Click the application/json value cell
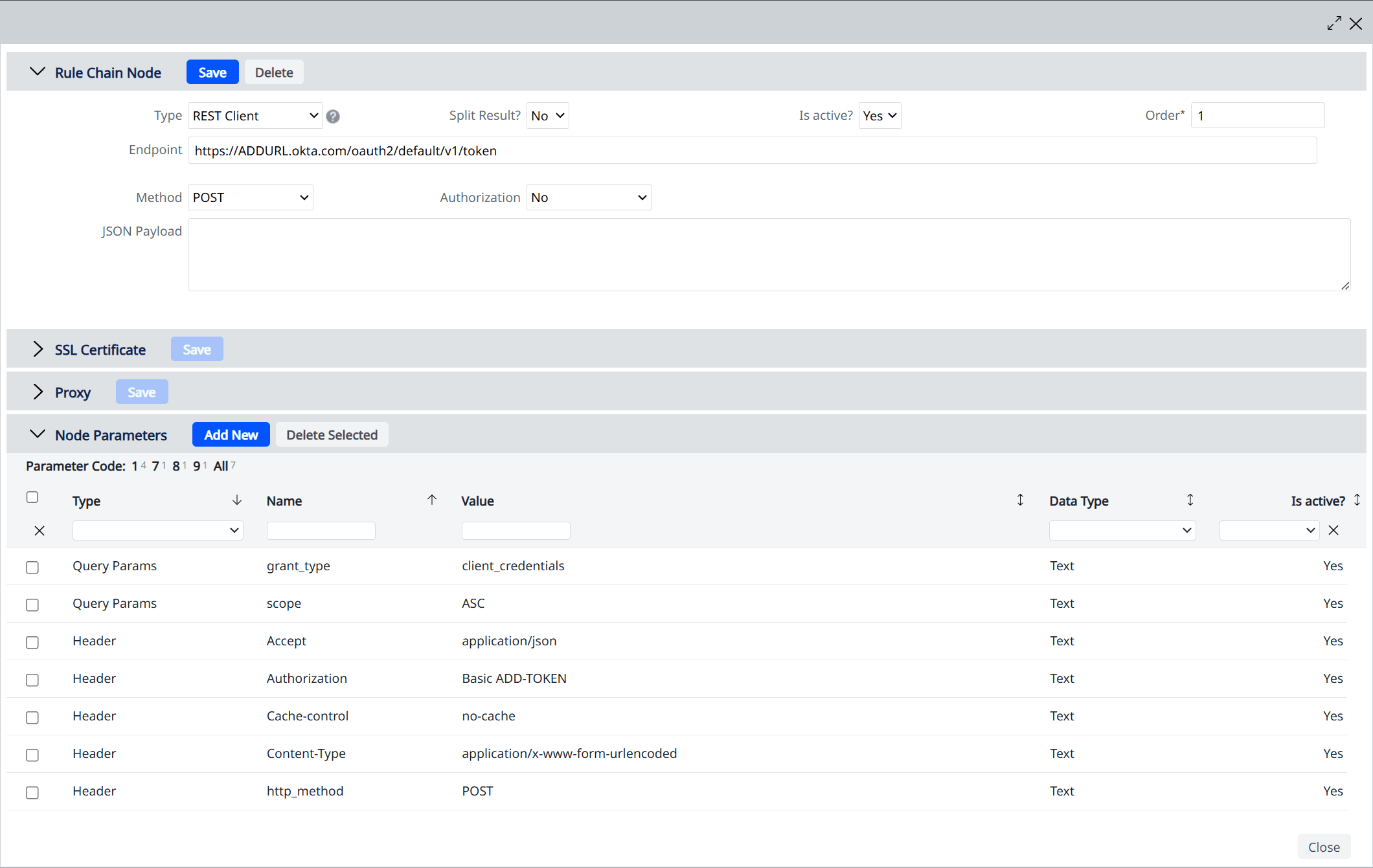Screen dimensions: 1373x868 pos(509,641)
